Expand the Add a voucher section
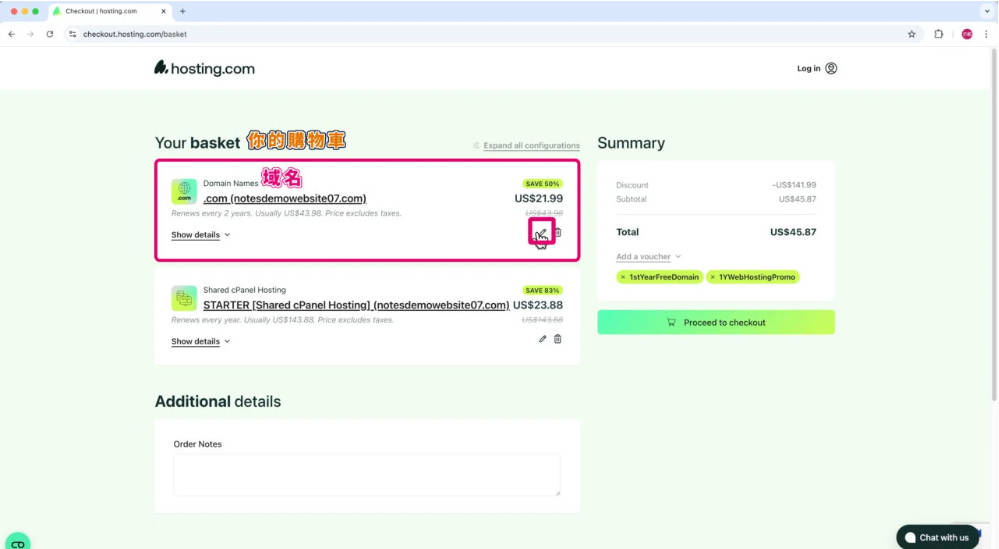999x549 pixels. (x=649, y=257)
